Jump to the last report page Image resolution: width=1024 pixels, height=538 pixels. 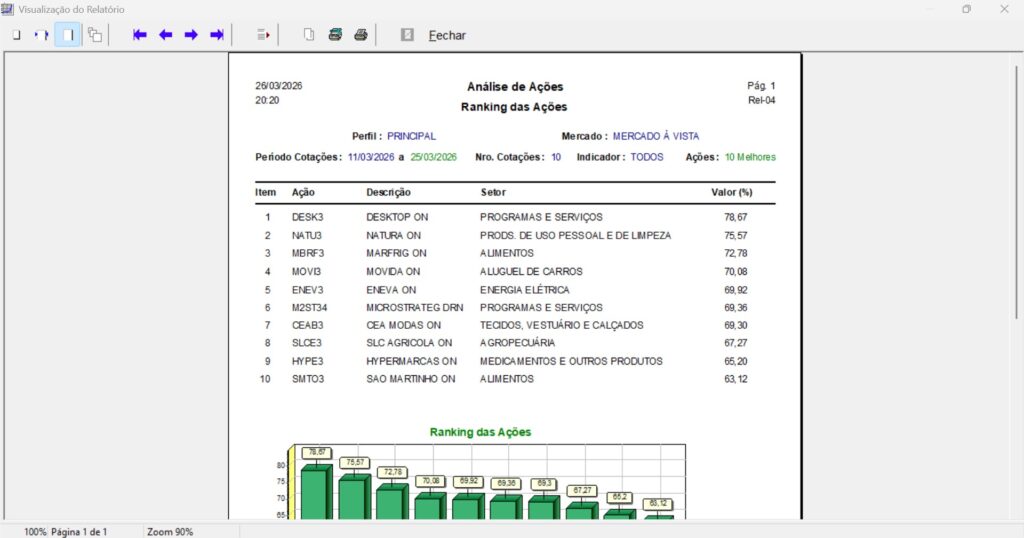(x=216, y=35)
